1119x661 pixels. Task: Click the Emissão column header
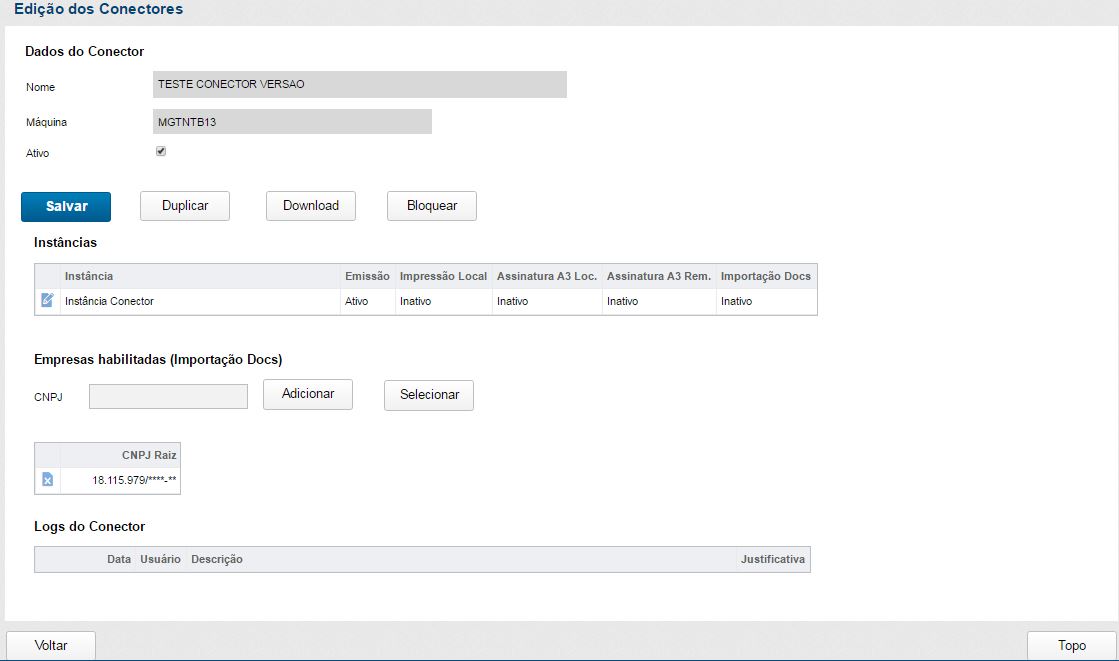point(367,276)
